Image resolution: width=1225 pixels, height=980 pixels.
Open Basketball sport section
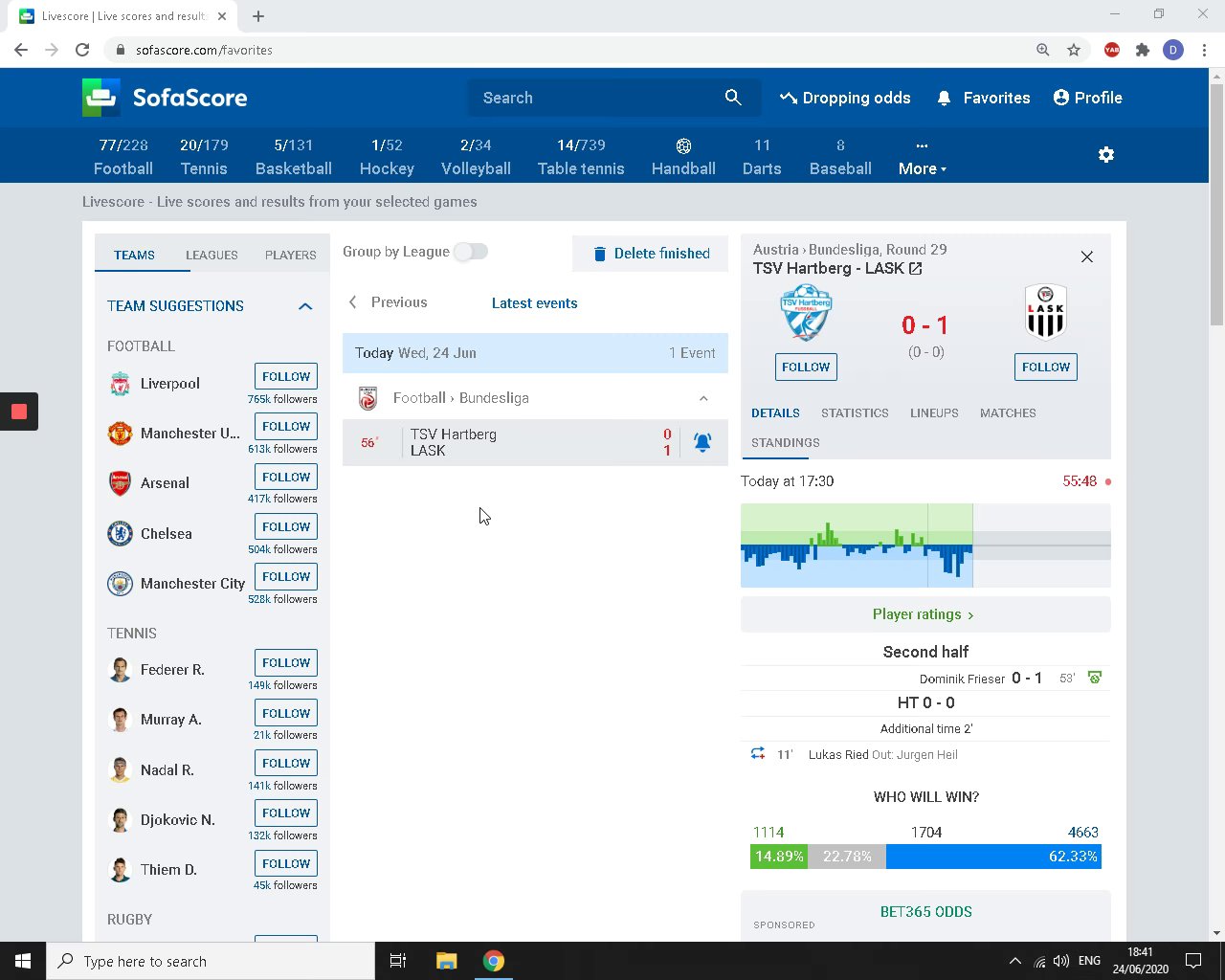(x=294, y=157)
